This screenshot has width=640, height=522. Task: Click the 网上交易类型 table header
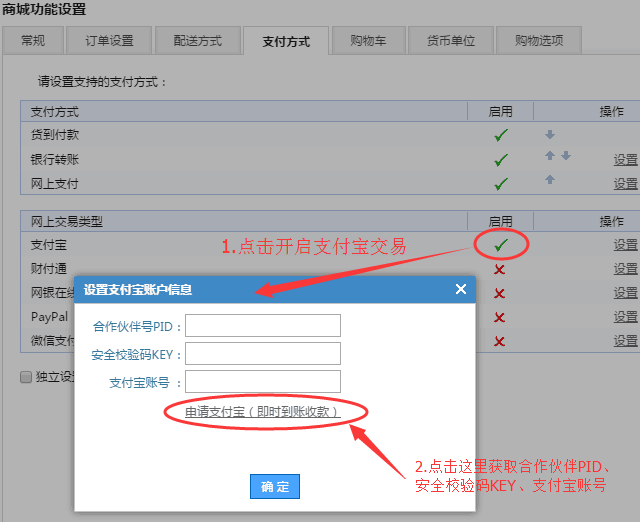click(67, 222)
